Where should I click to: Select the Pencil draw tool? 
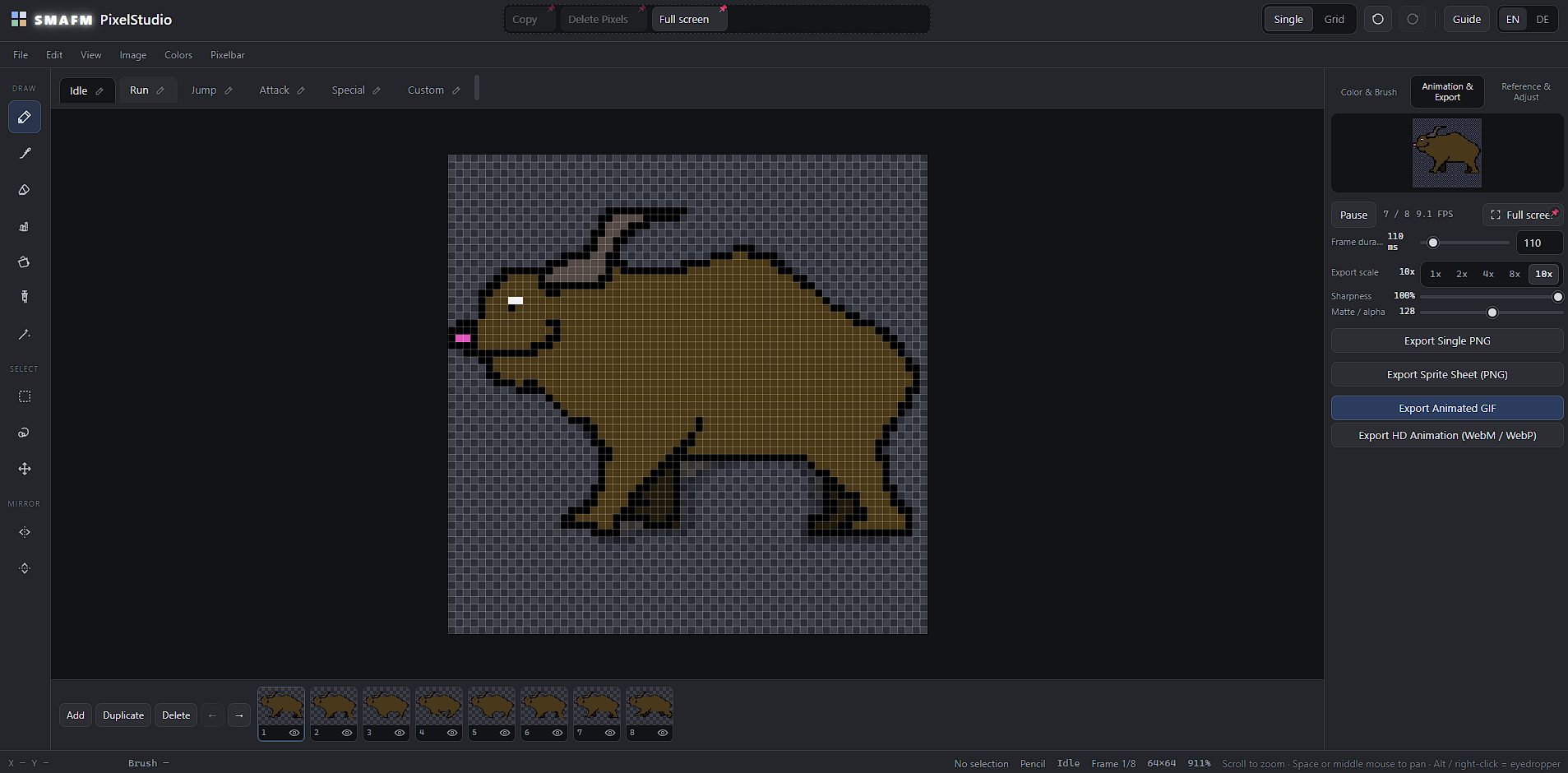tap(25, 117)
